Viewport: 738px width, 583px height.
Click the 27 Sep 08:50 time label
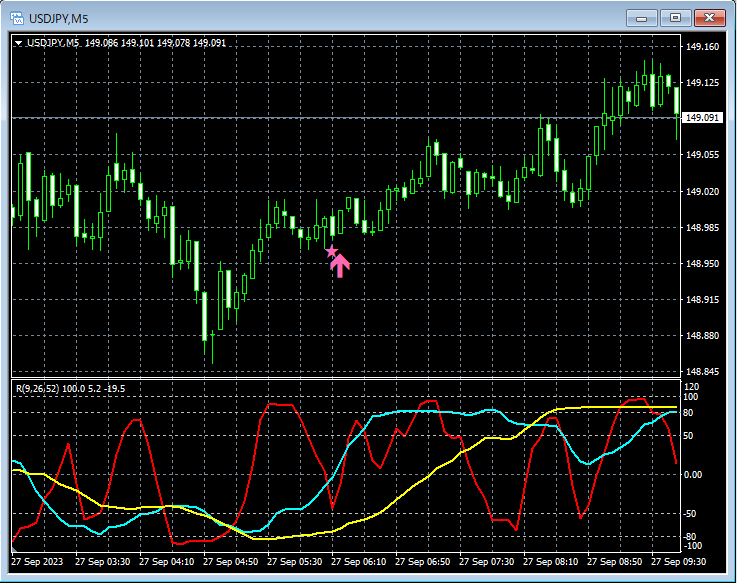(x=615, y=562)
